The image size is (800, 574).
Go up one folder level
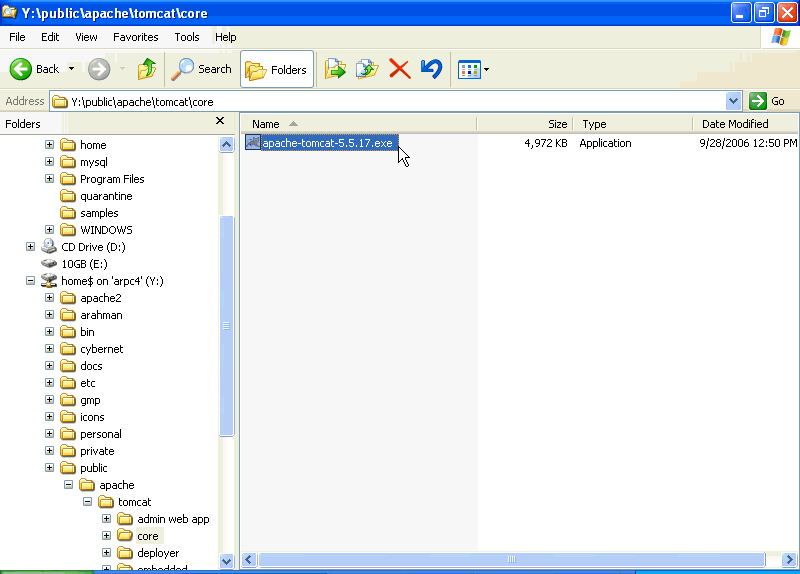[x=147, y=69]
